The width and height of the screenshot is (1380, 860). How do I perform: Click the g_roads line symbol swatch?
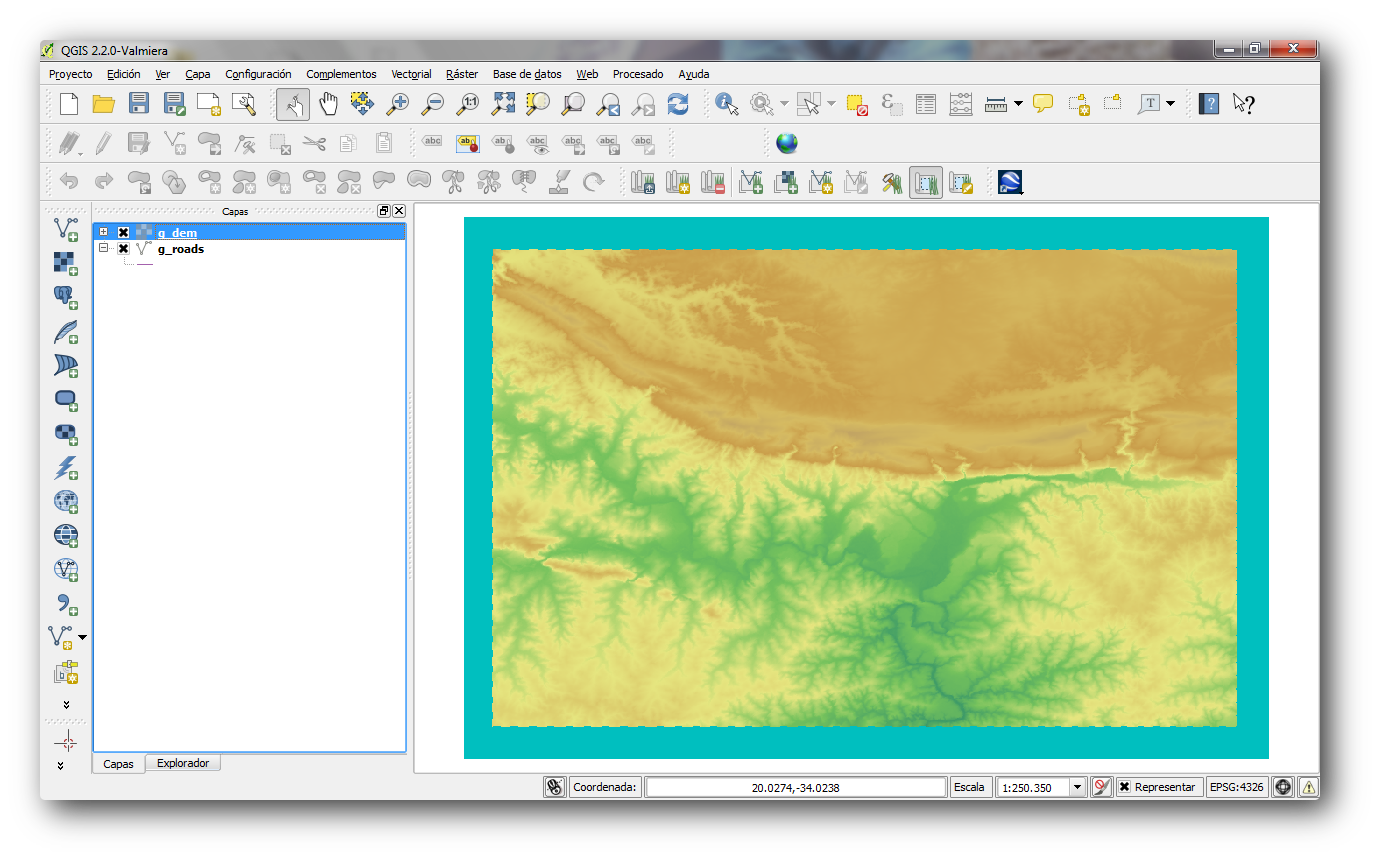click(145, 265)
